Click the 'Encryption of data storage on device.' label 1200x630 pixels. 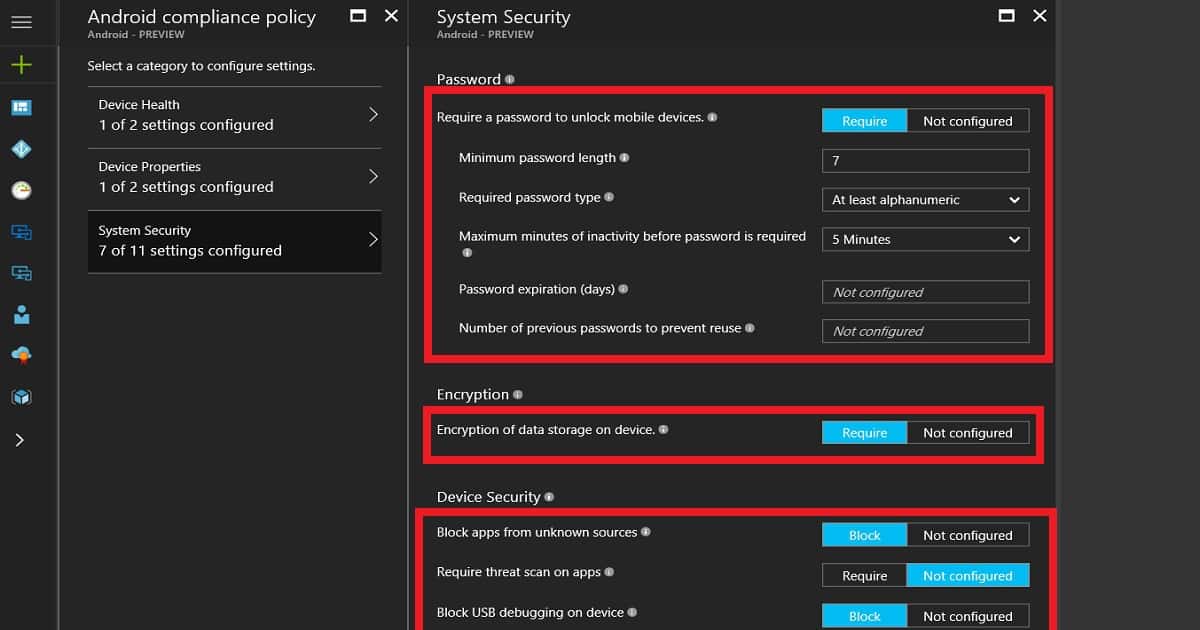(x=546, y=429)
